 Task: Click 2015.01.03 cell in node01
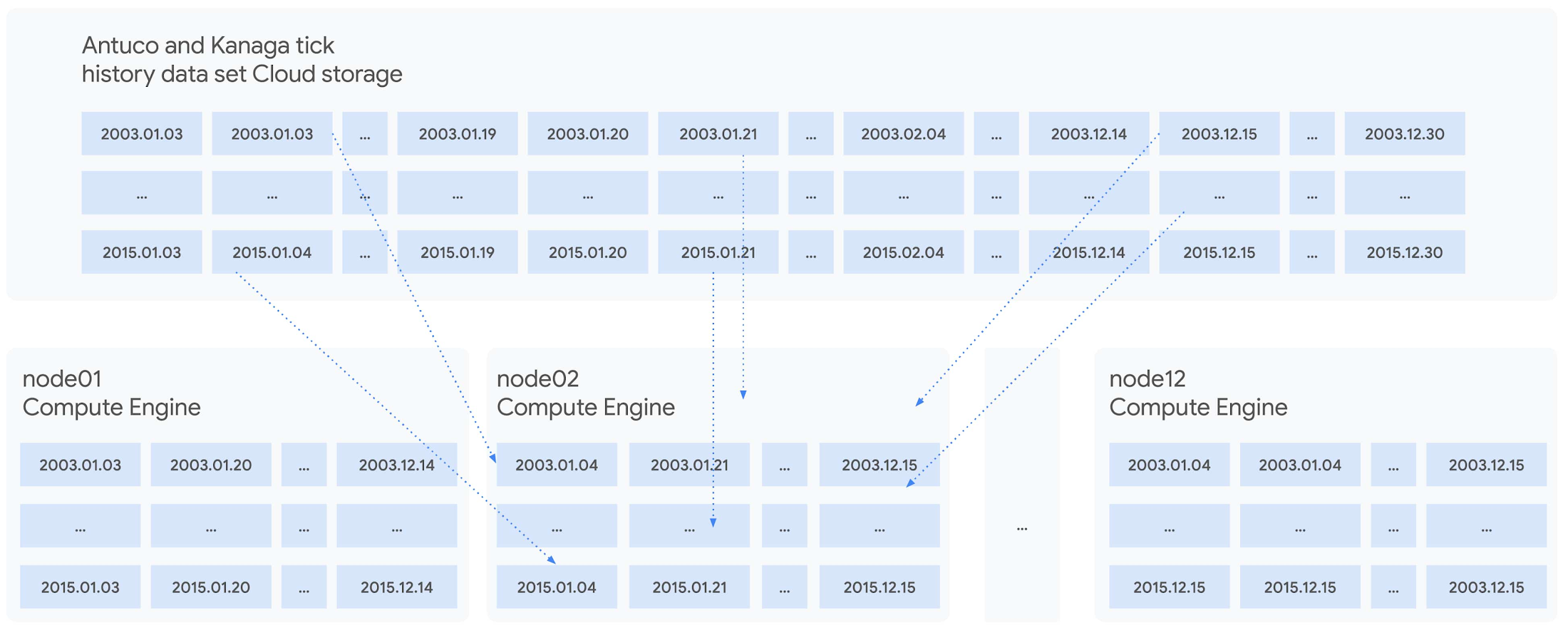(x=81, y=587)
